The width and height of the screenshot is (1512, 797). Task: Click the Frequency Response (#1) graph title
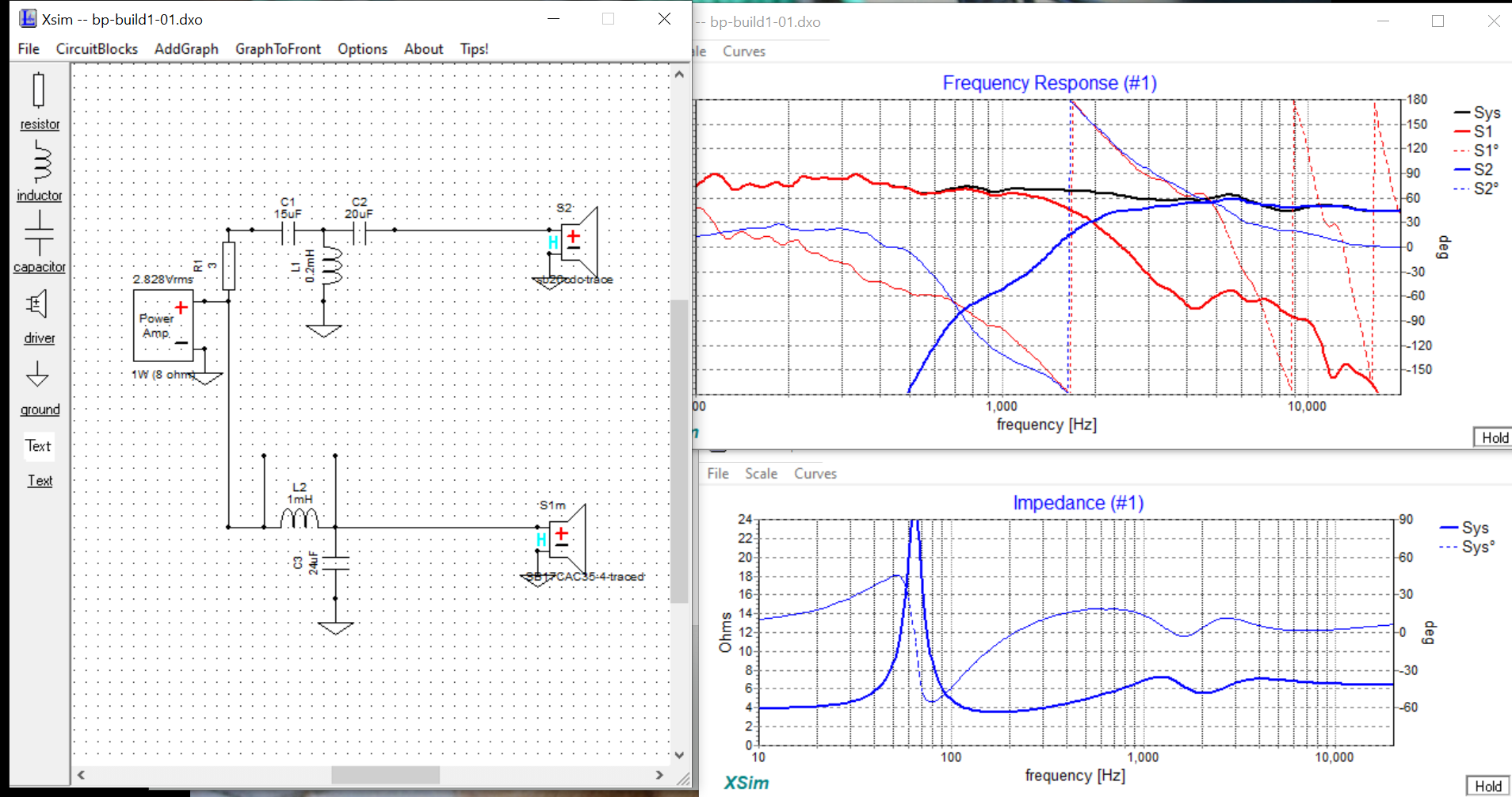(x=1049, y=83)
